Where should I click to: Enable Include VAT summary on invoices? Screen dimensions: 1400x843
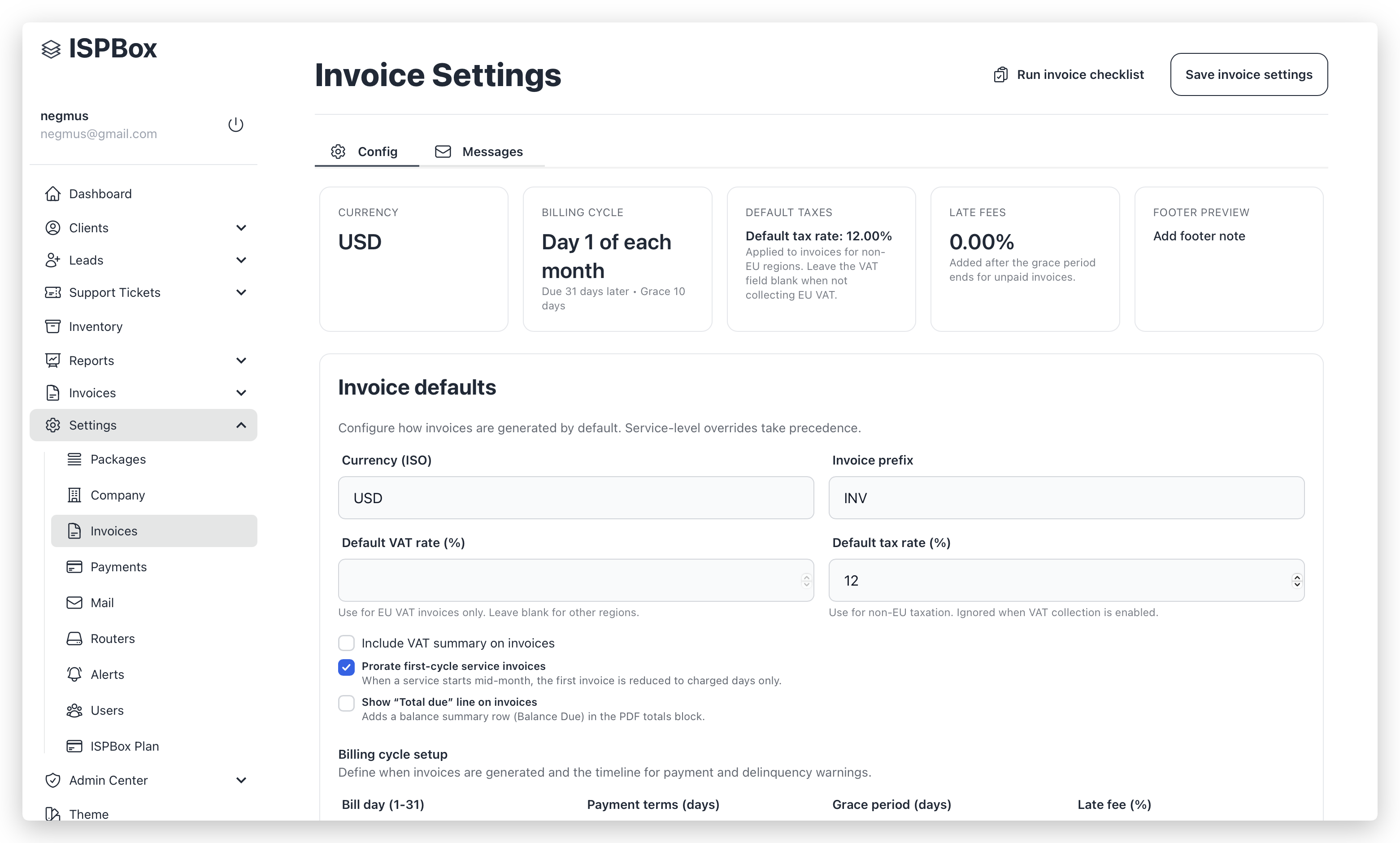pos(347,643)
